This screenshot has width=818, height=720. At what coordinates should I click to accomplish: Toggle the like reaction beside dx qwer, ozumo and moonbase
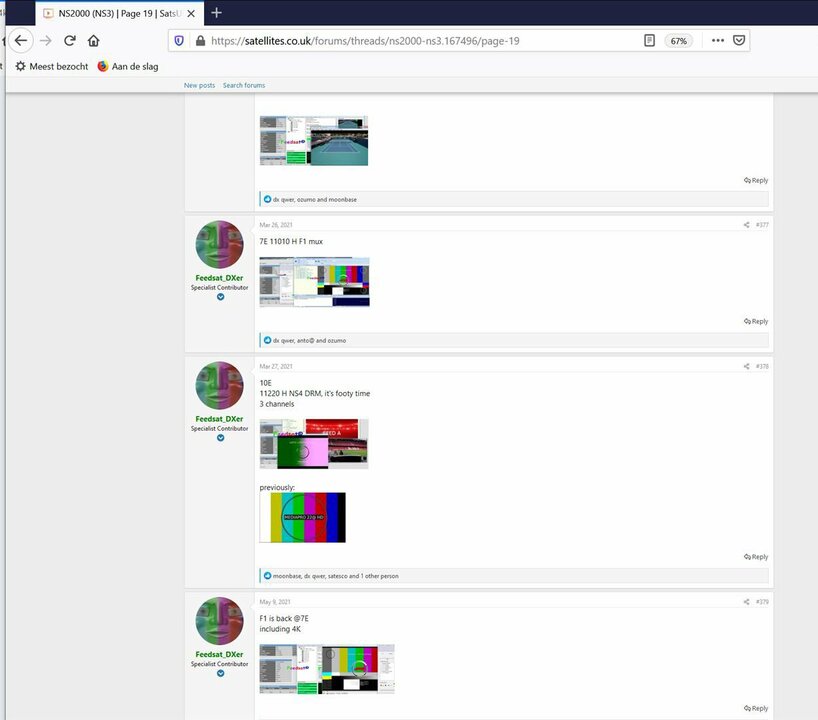tap(266, 199)
